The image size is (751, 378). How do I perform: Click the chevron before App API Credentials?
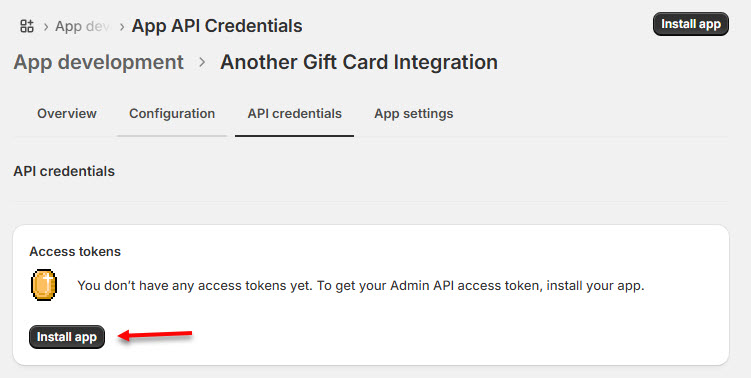pos(122,26)
